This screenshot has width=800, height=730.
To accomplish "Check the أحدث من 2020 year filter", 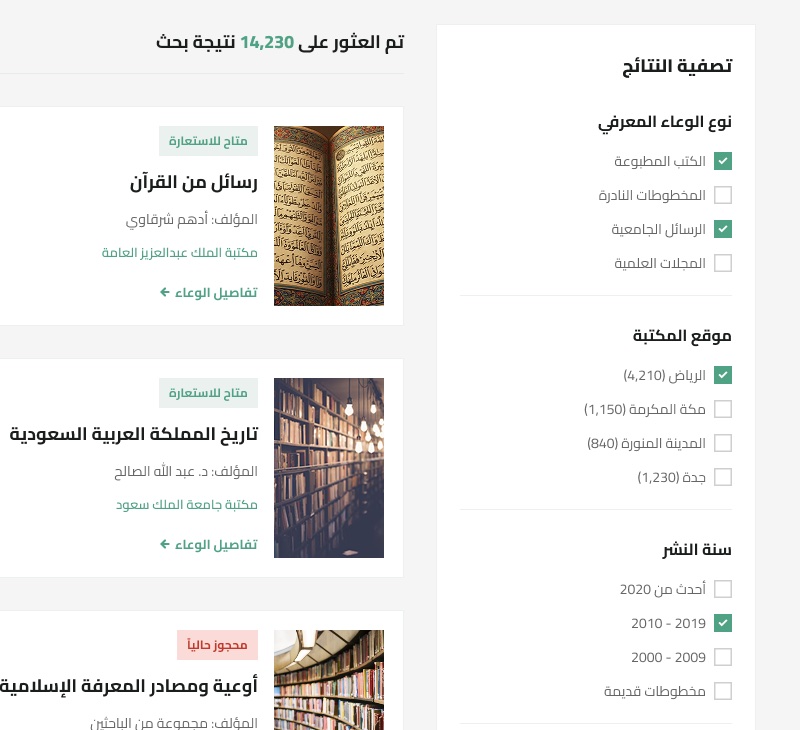I will point(722,589).
